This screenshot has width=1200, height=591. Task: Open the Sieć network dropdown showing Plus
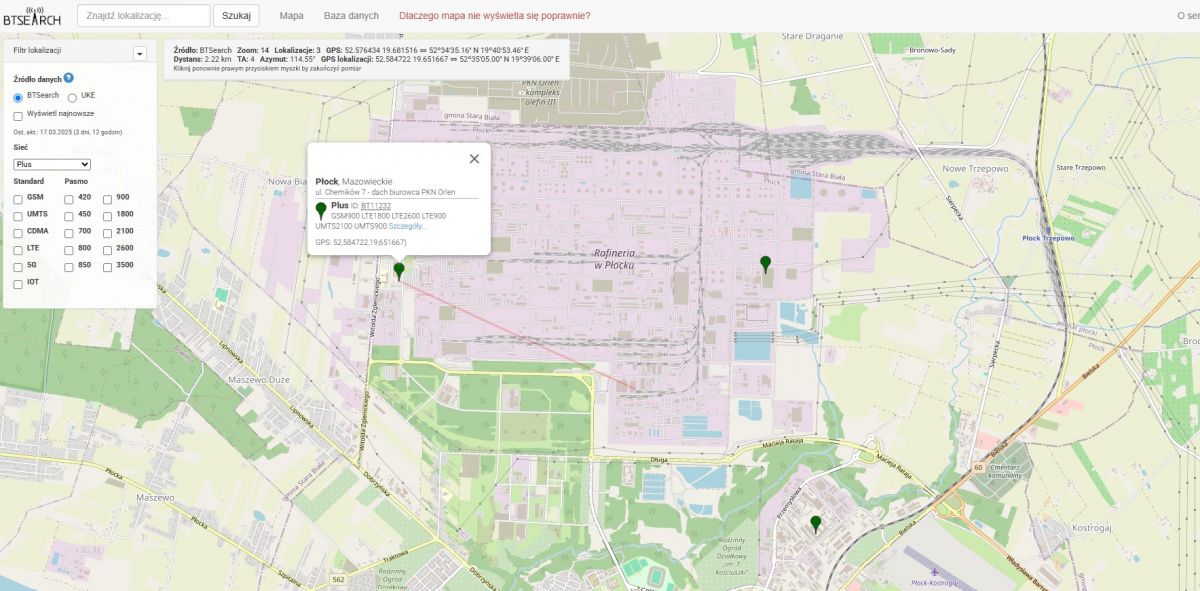(52, 164)
